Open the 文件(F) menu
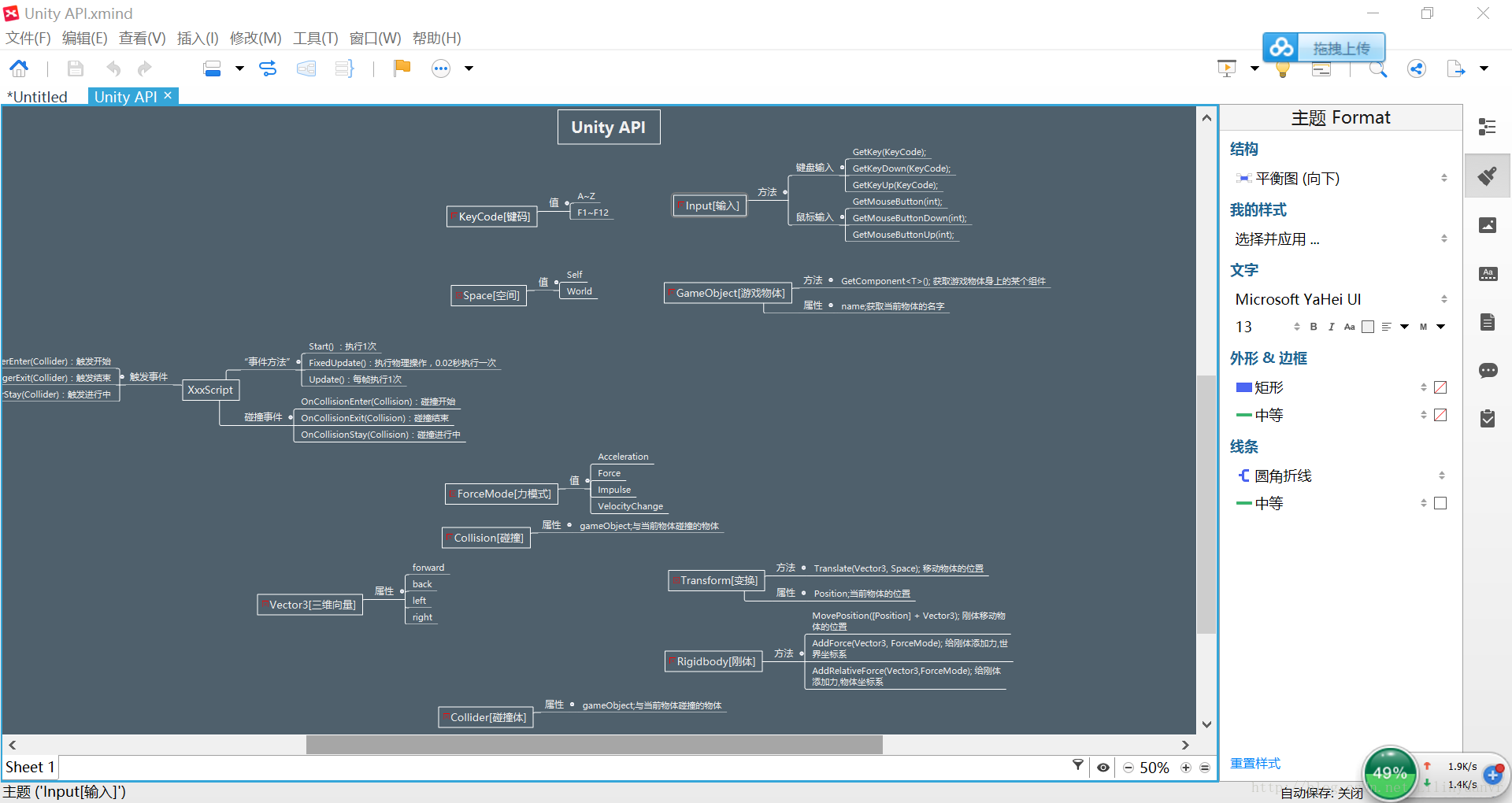The image size is (1512, 803). click(28, 38)
